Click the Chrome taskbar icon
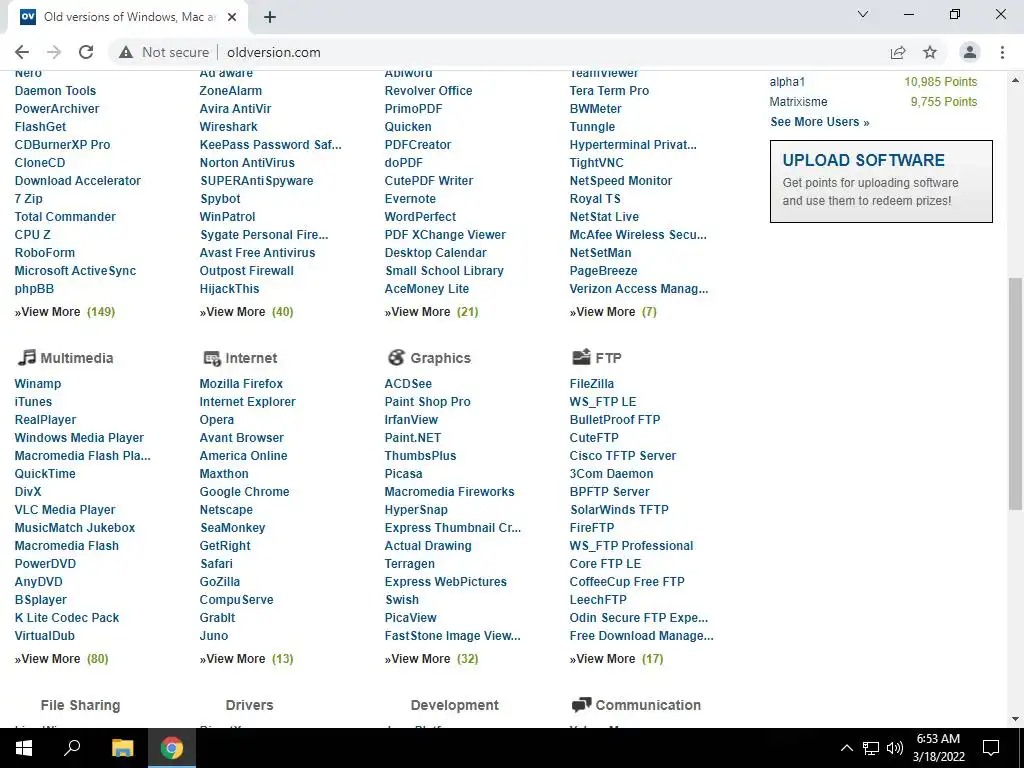This screenshot has width=1024, height=768. [172, 748]
